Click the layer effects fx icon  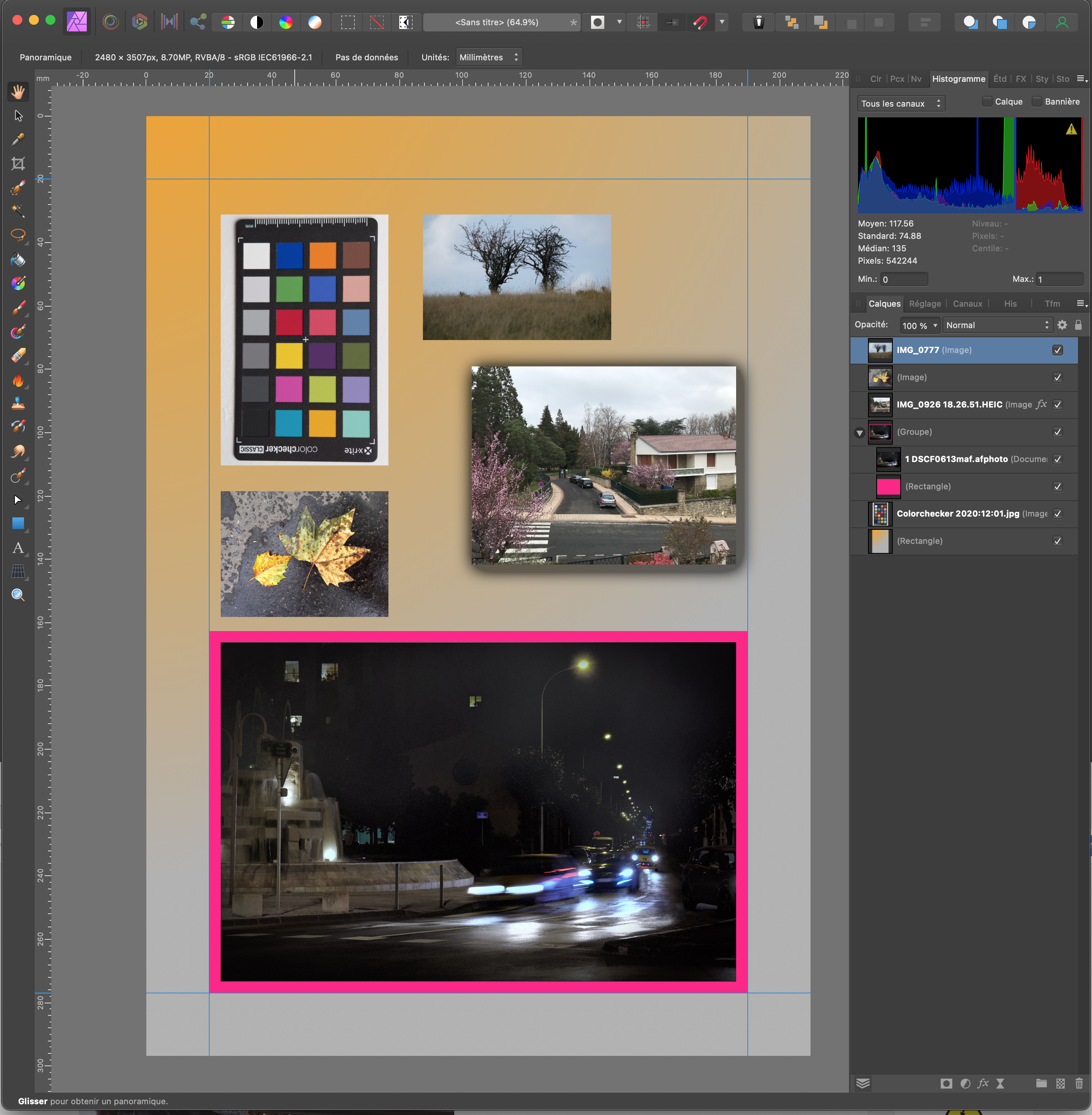click(983, 1083)
